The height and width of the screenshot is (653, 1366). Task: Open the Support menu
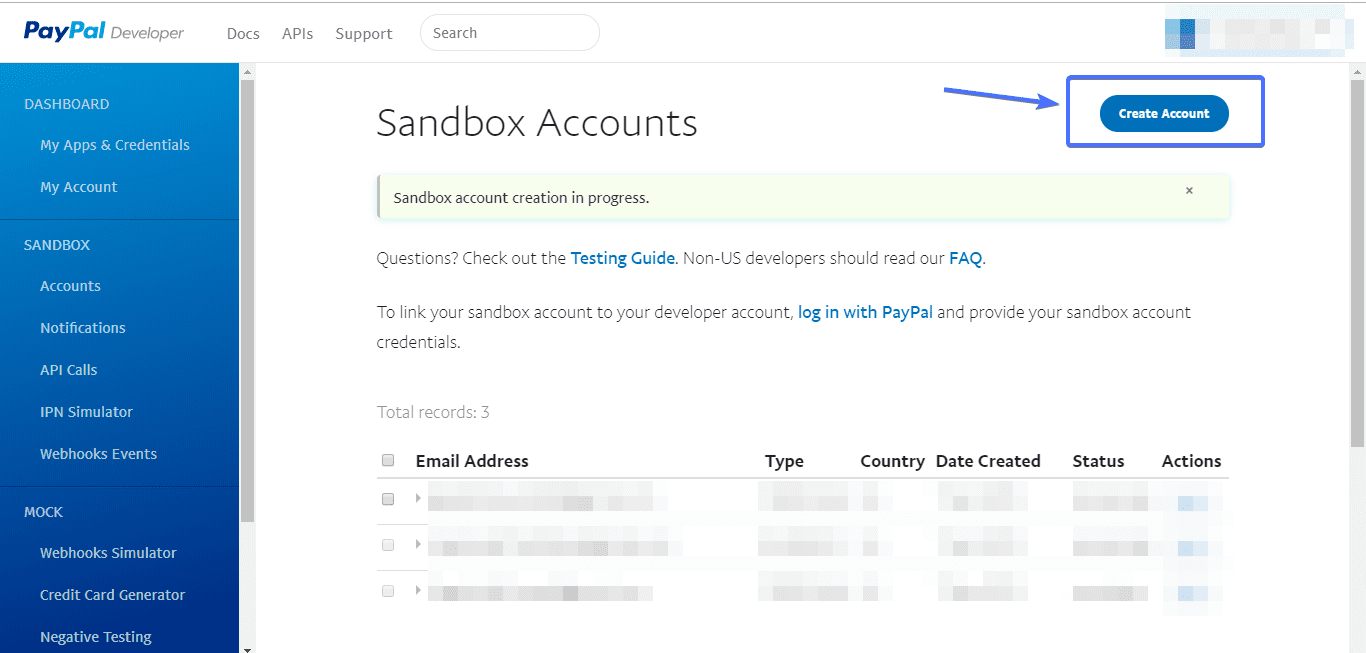tap(364, 33)
